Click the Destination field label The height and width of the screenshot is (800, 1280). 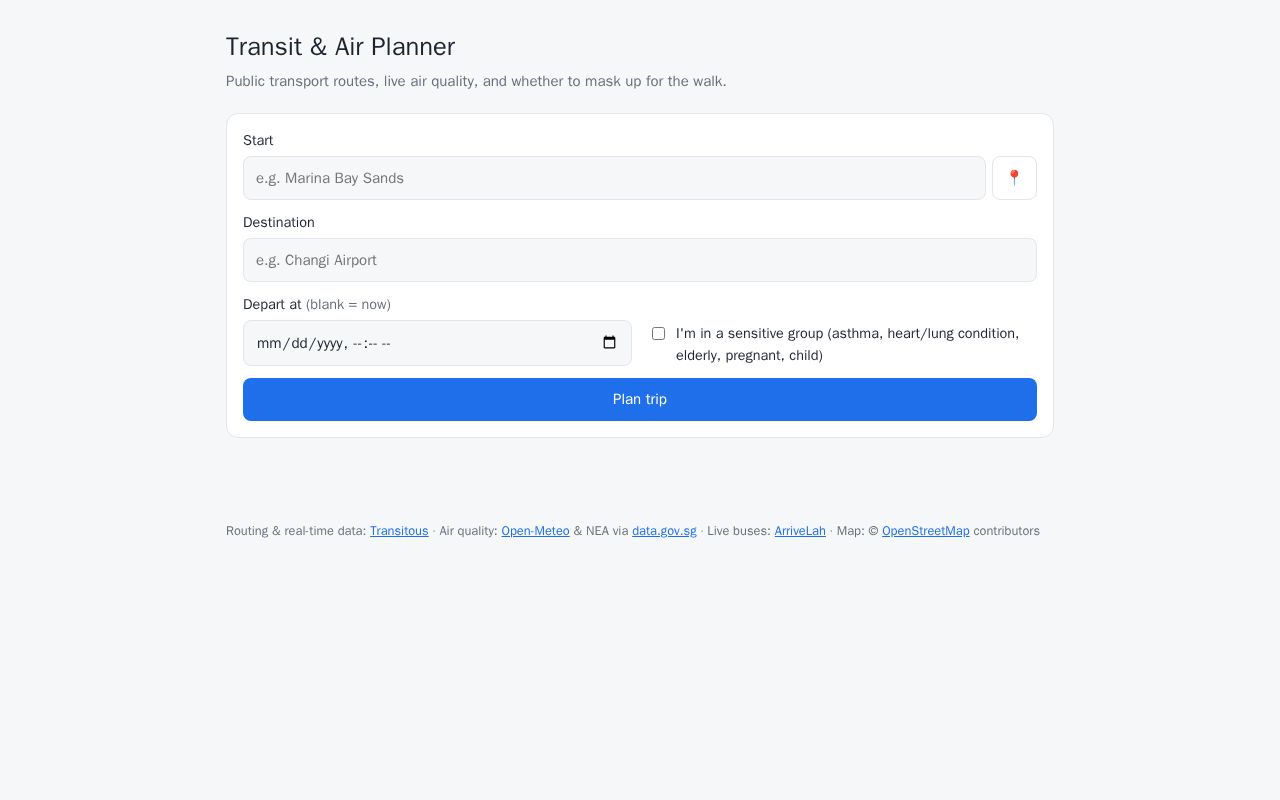279,223
